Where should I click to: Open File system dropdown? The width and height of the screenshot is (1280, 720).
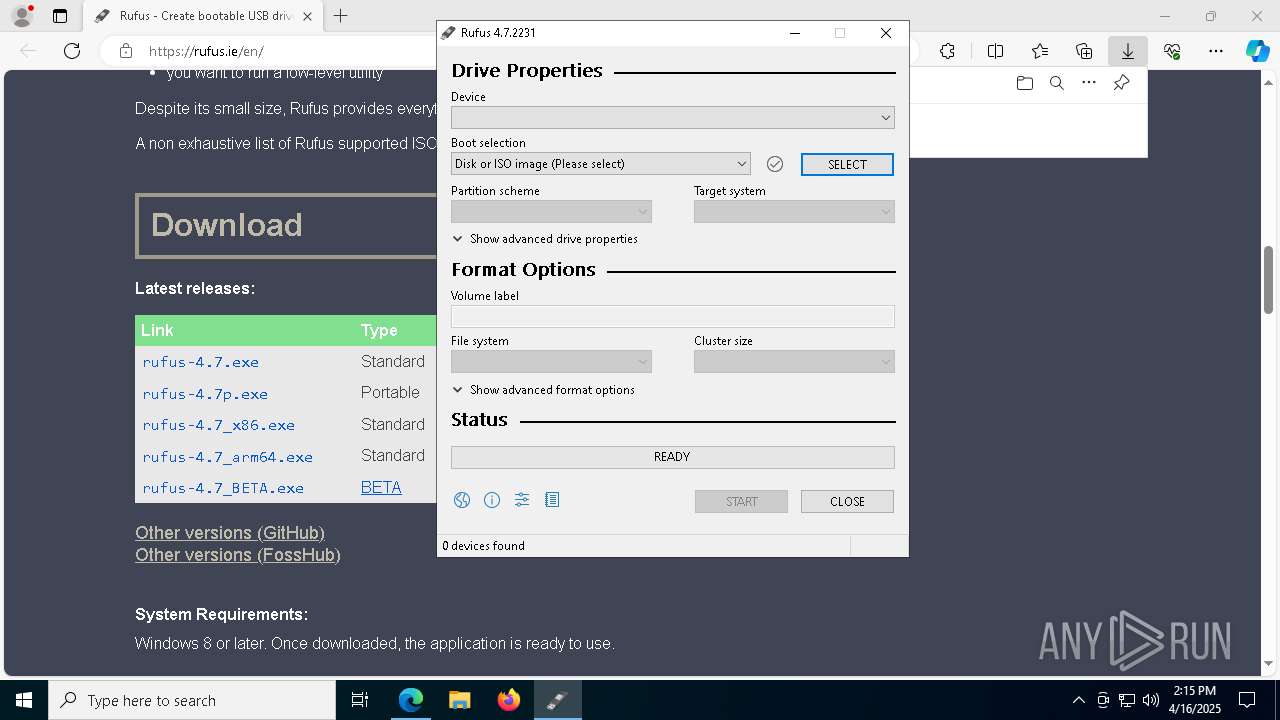tap(551, 362)
